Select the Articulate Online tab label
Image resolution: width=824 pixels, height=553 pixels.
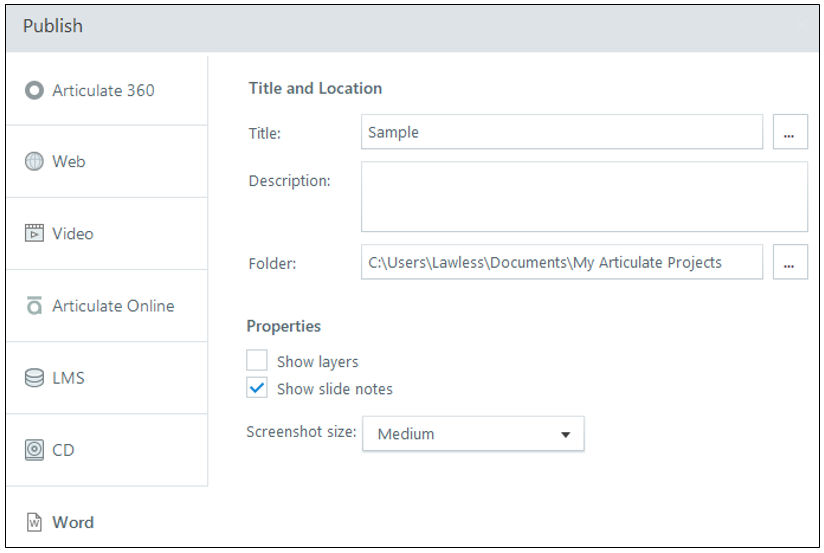click(113, 305)
